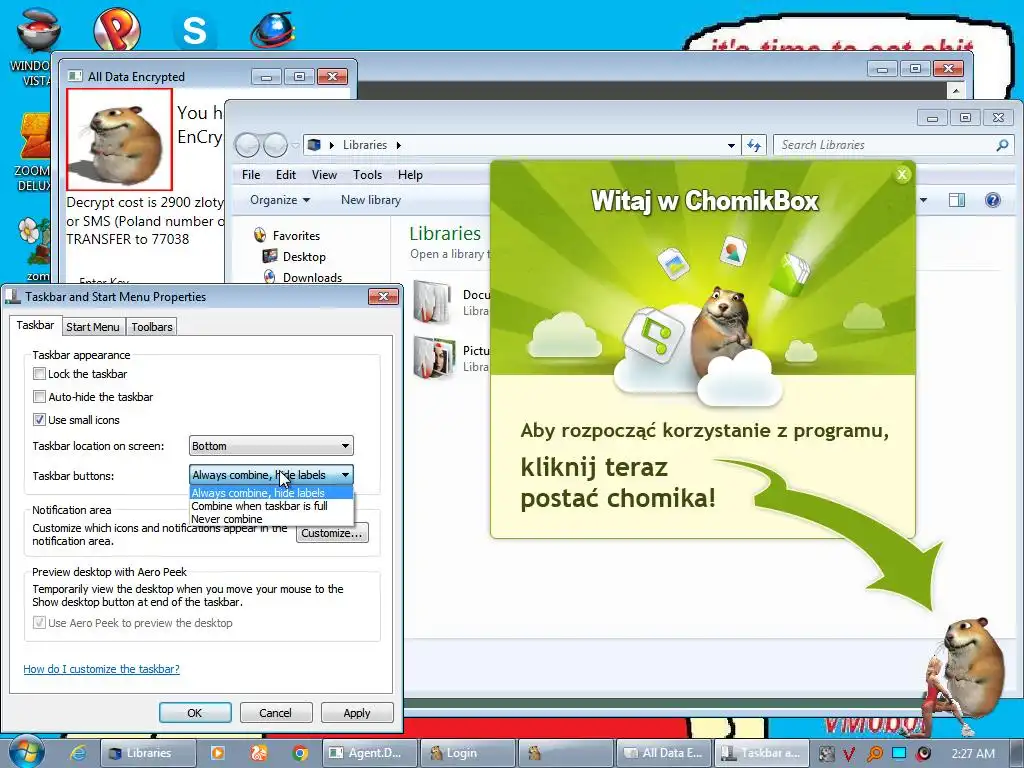This screenshot has width=1024, height=768.
Task: Open Tools menu in Libraries window
Action: tap(367, 174)
